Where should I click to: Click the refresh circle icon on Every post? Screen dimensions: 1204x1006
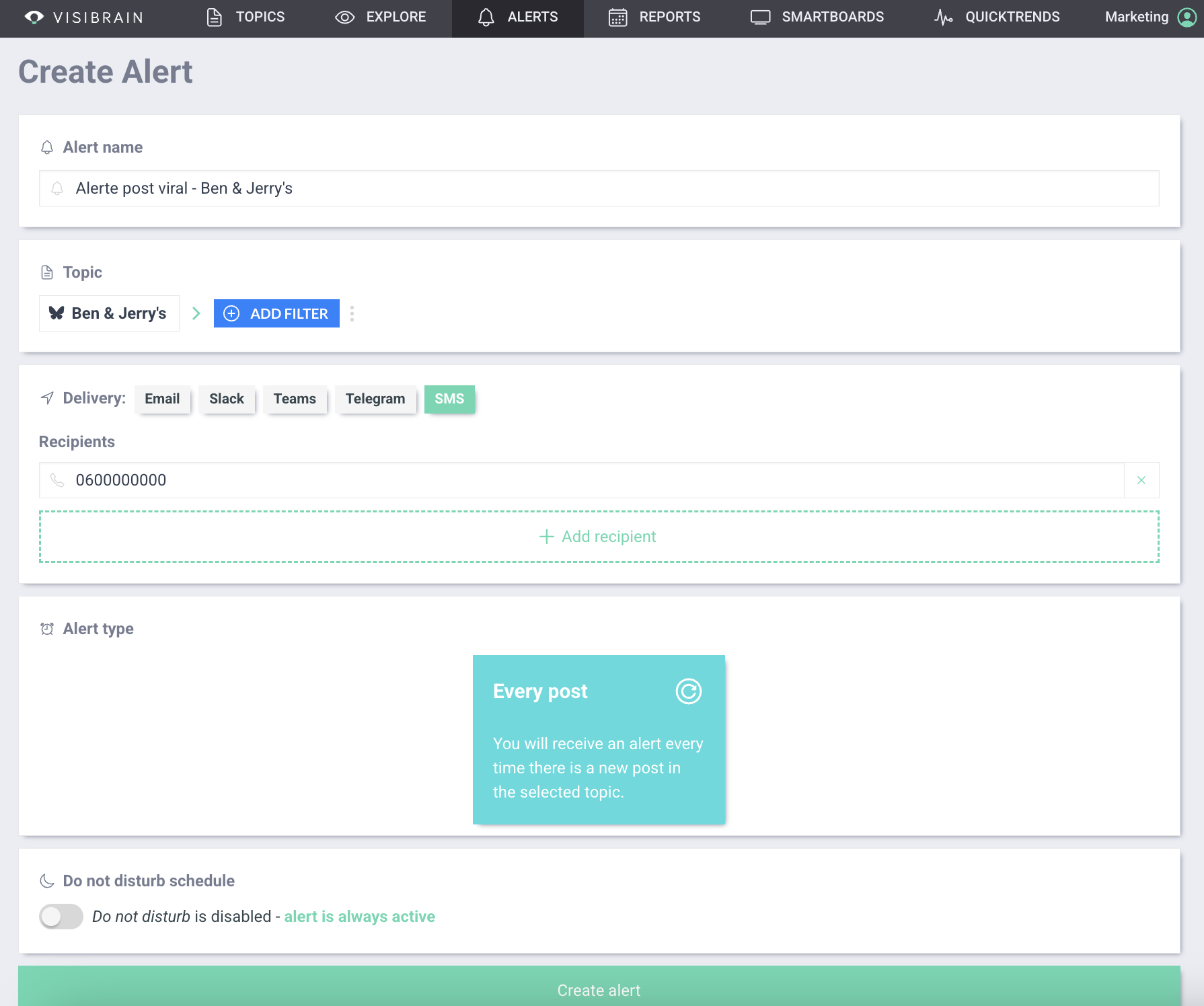click(x=689, y=691)
